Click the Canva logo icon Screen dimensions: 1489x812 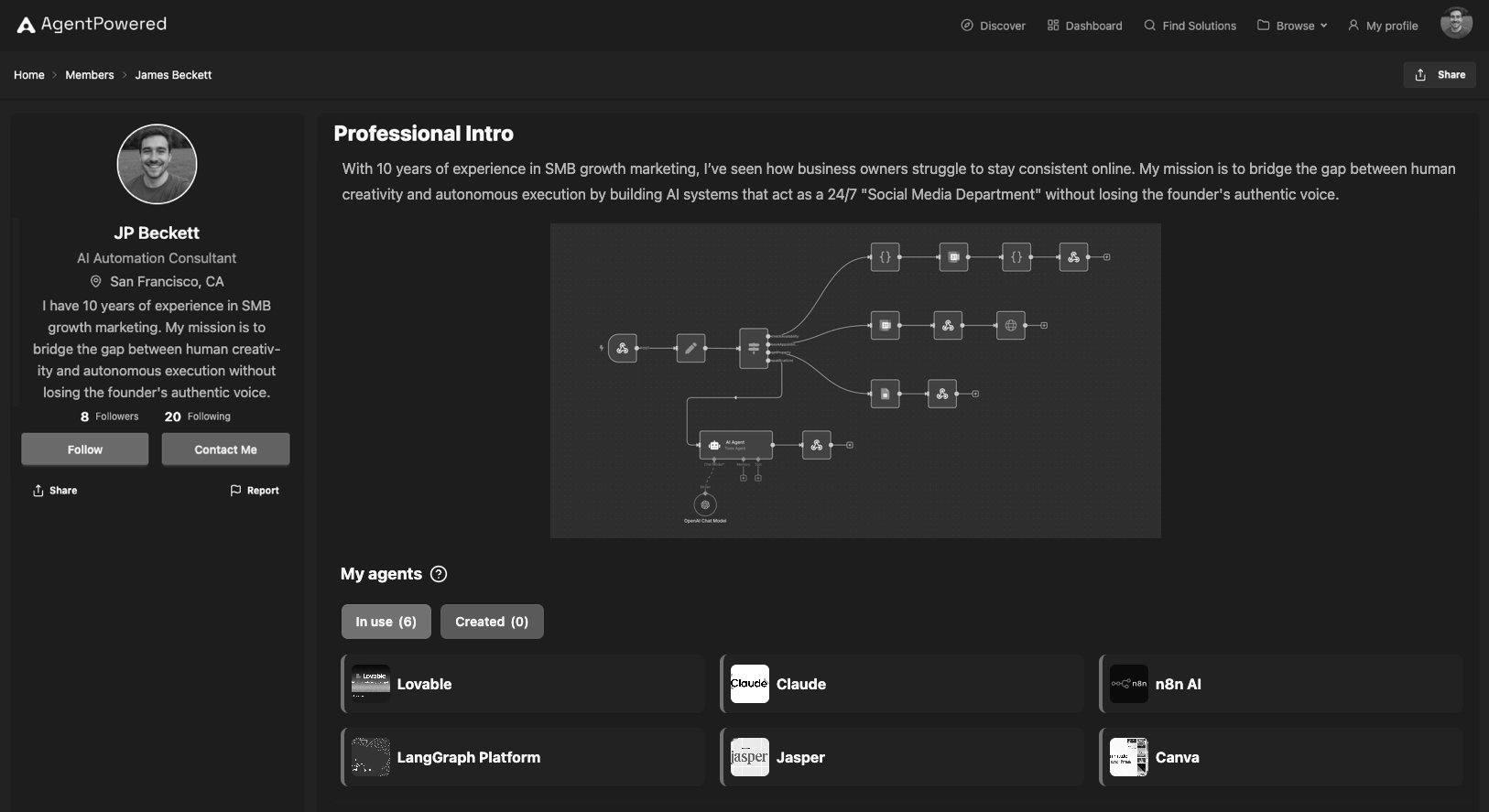click(1129, 757)
